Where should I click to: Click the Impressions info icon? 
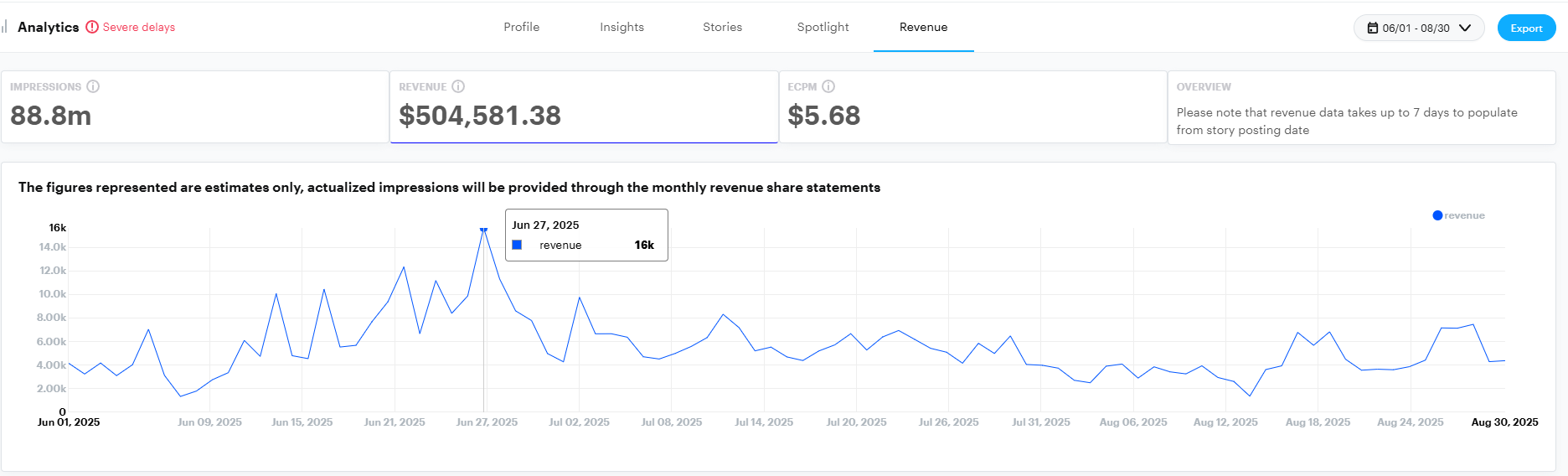93,86
